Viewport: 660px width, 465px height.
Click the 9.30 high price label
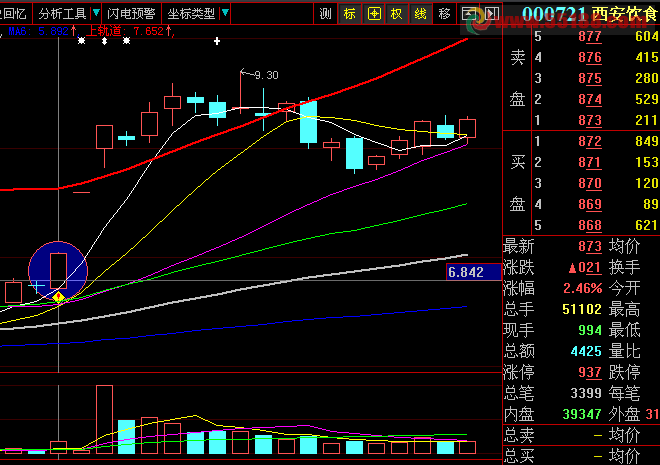pos(266,75)
